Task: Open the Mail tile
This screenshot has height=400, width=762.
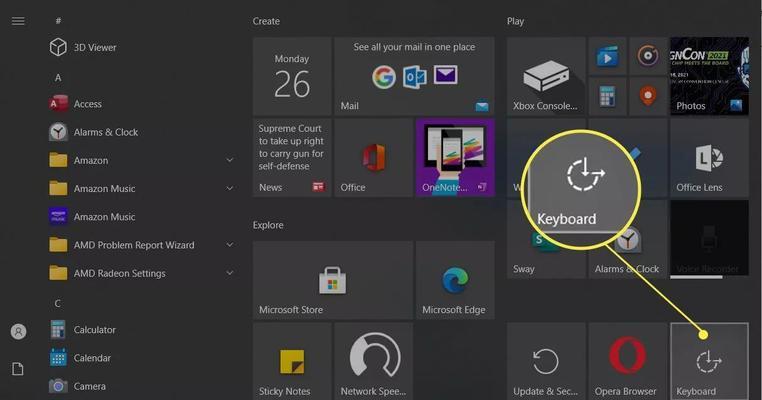Action: (x=414, y=76)
